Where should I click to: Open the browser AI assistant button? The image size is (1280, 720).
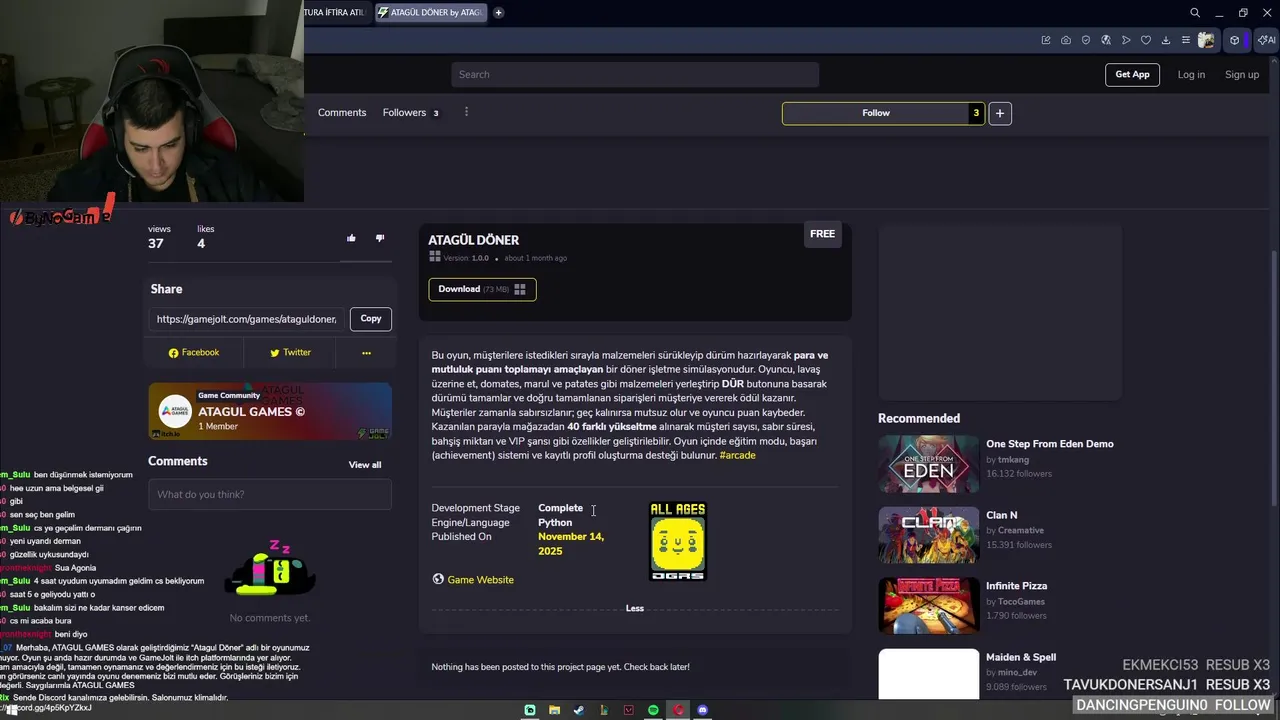[1267, 40]
